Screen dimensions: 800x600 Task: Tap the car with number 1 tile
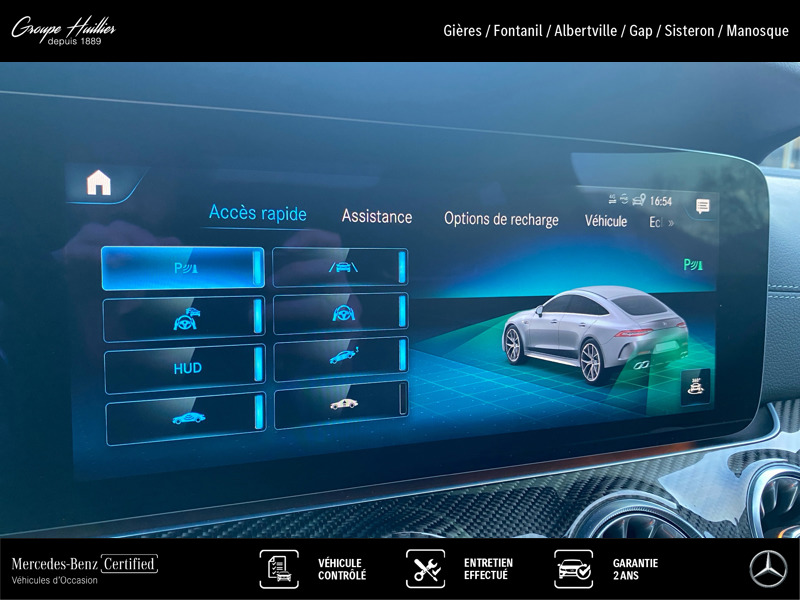(x=340, y=358)
